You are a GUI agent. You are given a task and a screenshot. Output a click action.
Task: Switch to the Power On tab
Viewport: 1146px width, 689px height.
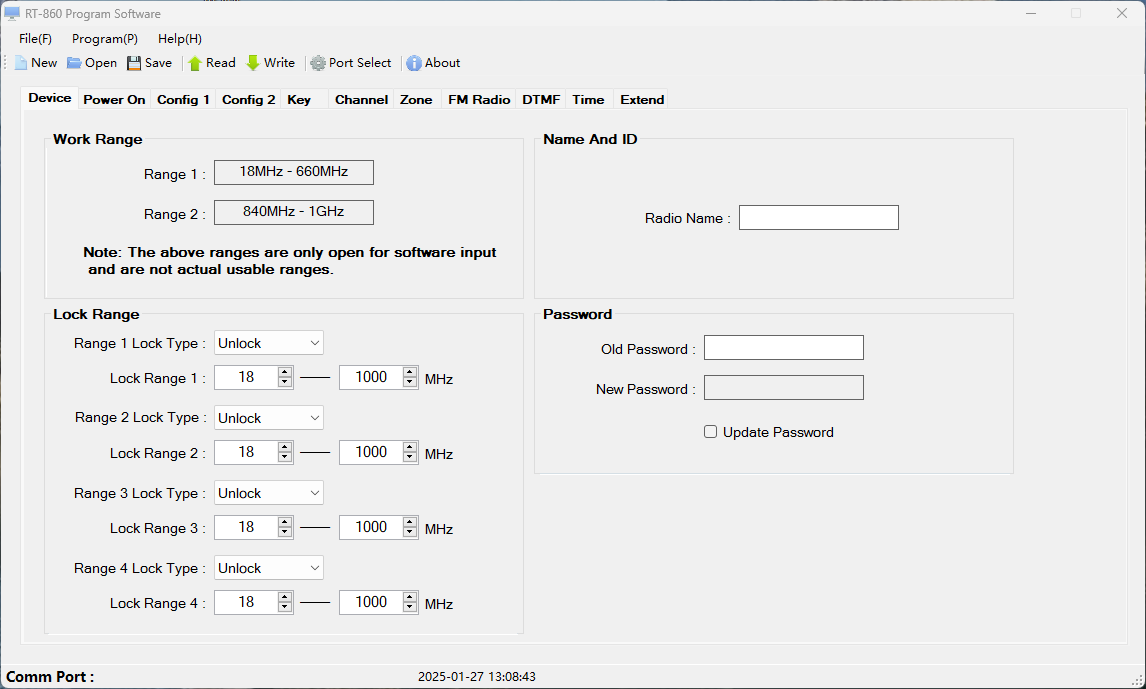tap(114, 99)
